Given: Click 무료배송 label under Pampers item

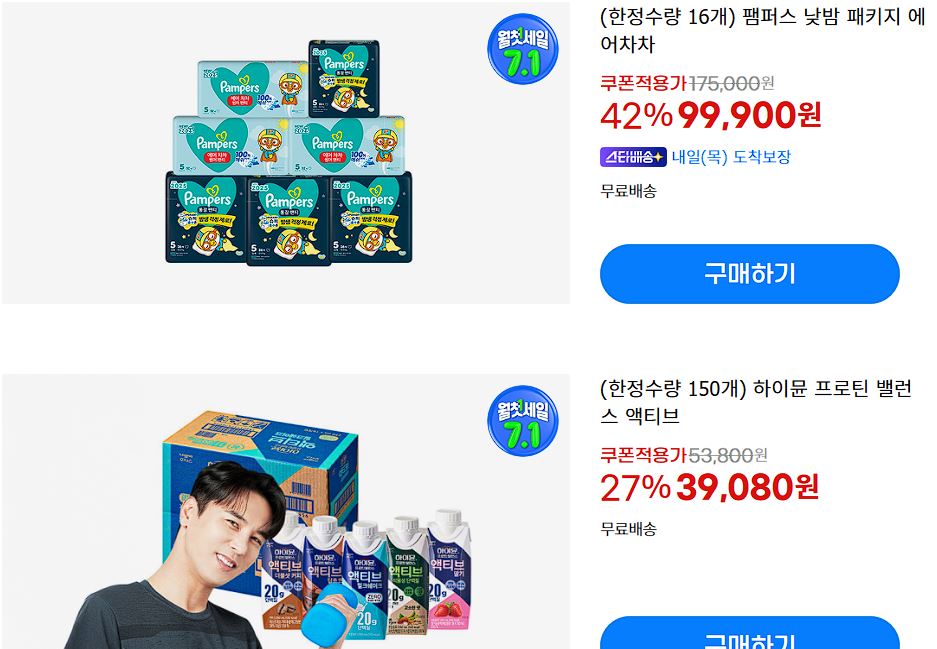Looking at the screenshot, I should 628,191.
